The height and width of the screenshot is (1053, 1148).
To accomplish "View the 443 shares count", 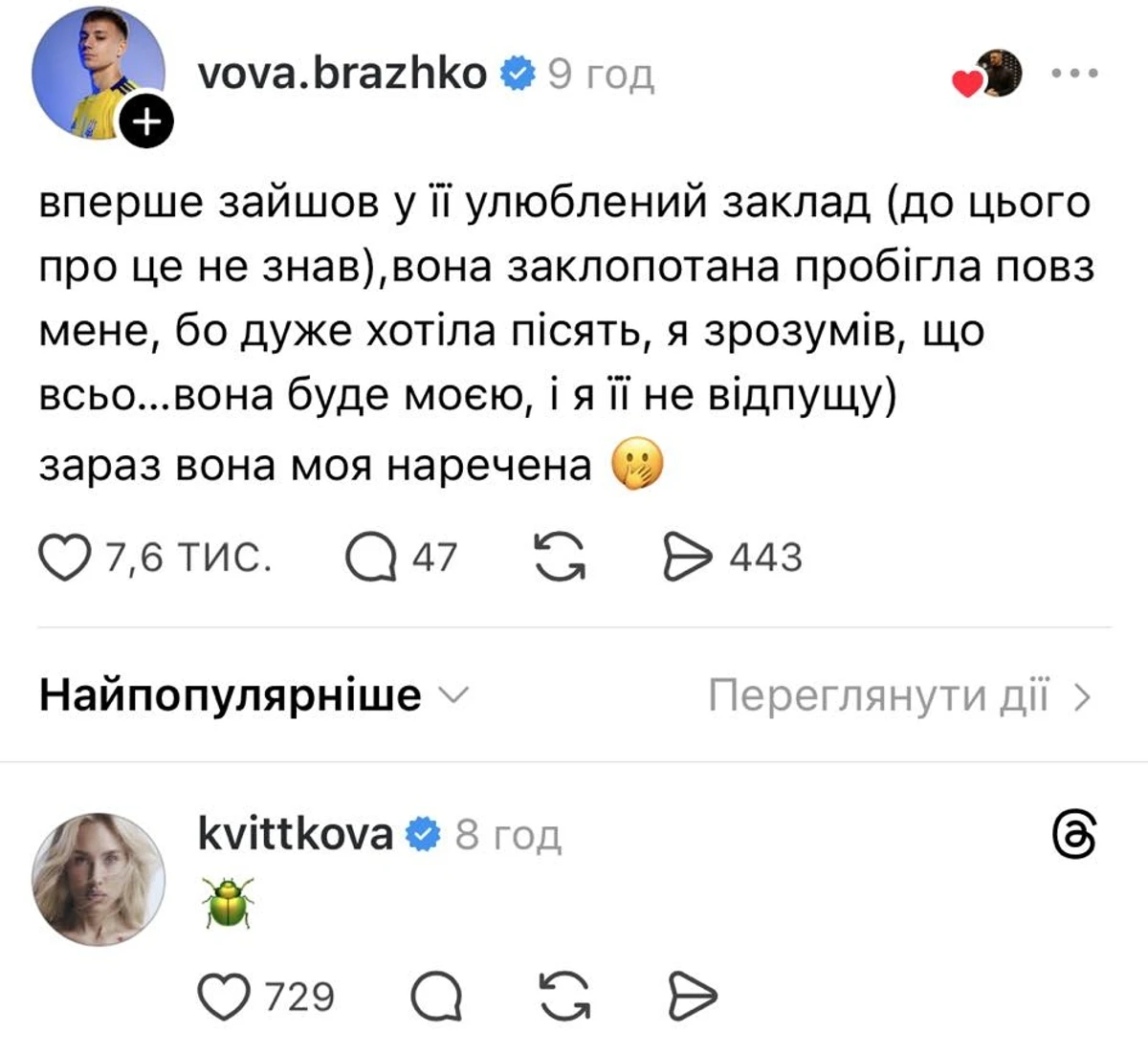I will pos(766,555).
